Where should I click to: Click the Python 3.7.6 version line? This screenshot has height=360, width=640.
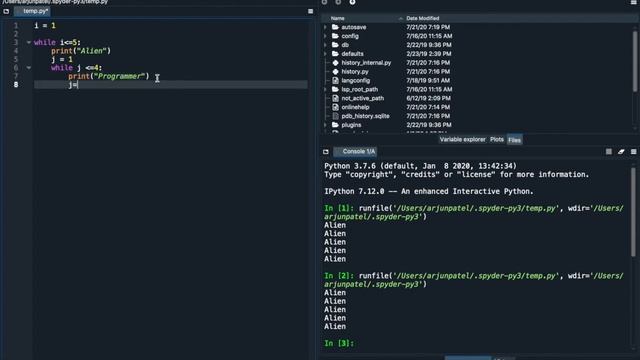(420, 166)
